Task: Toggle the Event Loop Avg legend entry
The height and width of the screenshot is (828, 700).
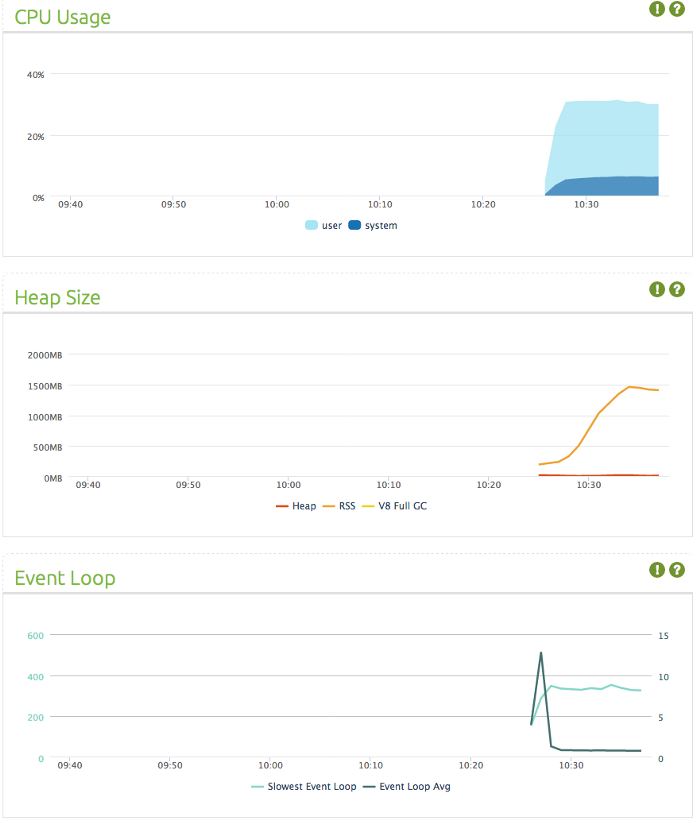Action: coord(407,787)
